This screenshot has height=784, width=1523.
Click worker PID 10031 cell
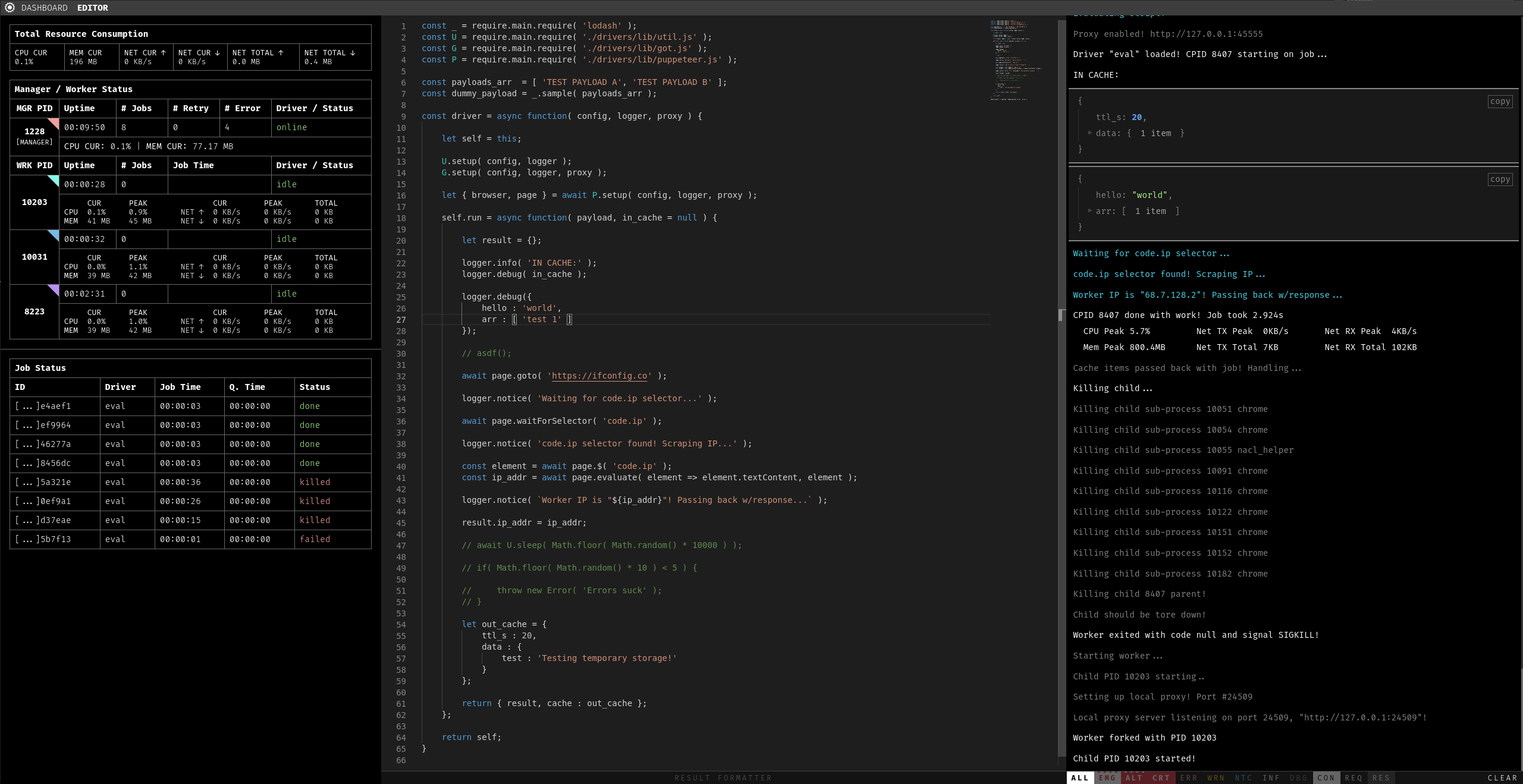pos(34,257)
